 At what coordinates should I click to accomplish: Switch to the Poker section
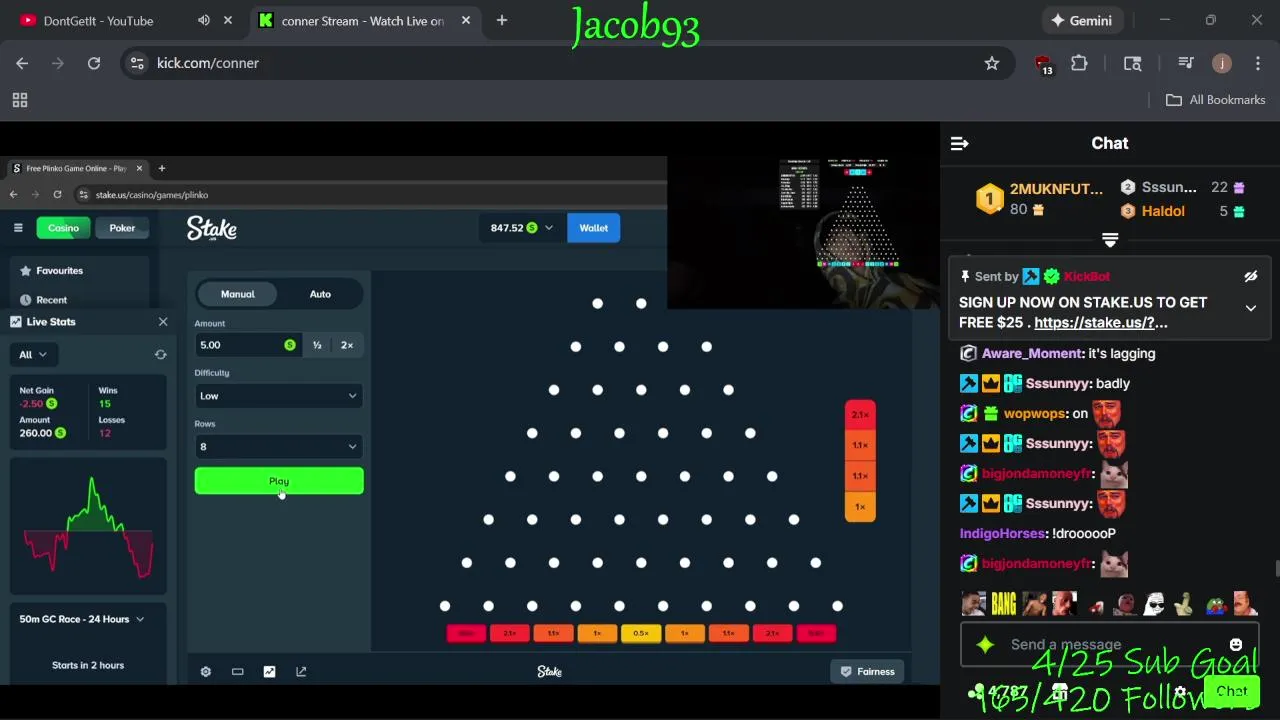coord(122,228)
